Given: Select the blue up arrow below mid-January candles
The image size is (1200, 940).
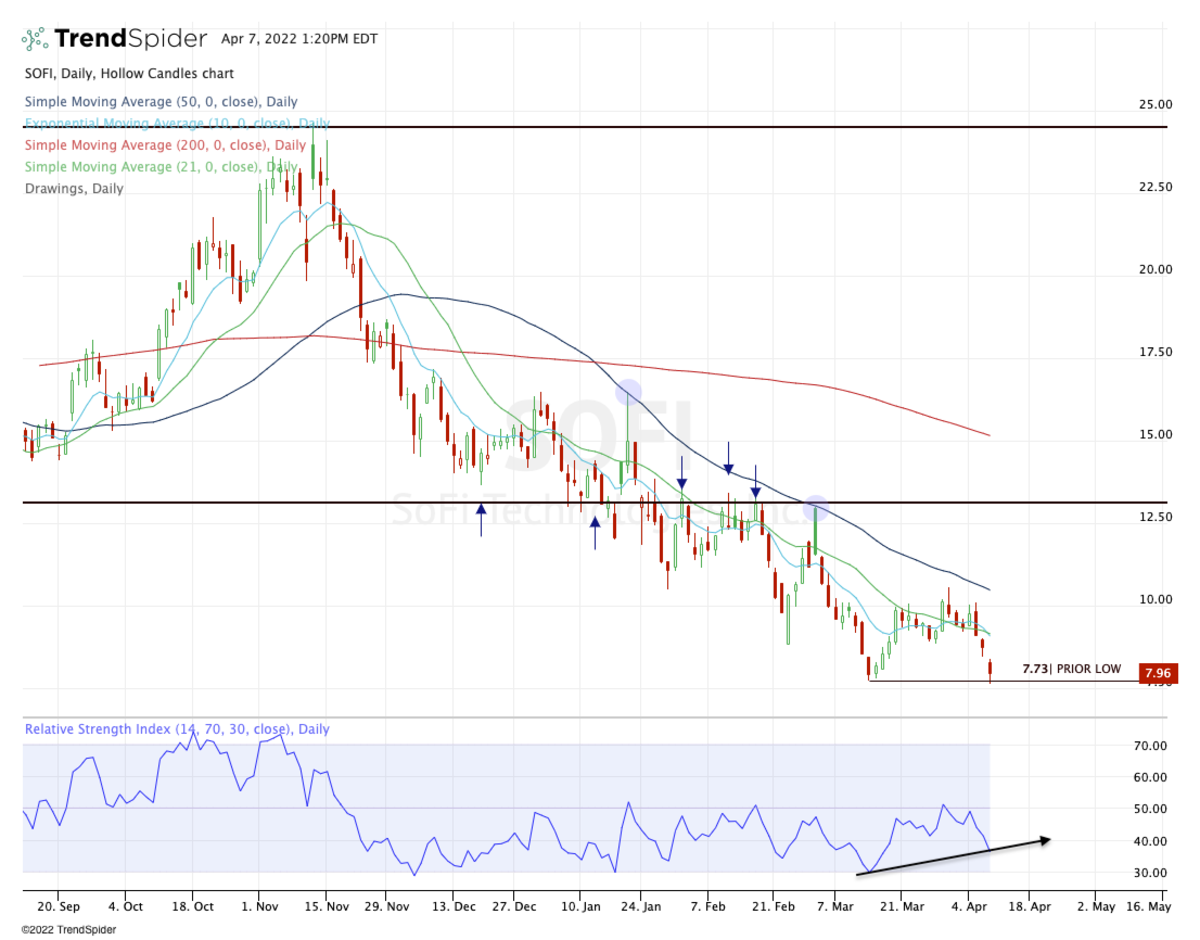Looking at the screenshot, I should 595,532.
